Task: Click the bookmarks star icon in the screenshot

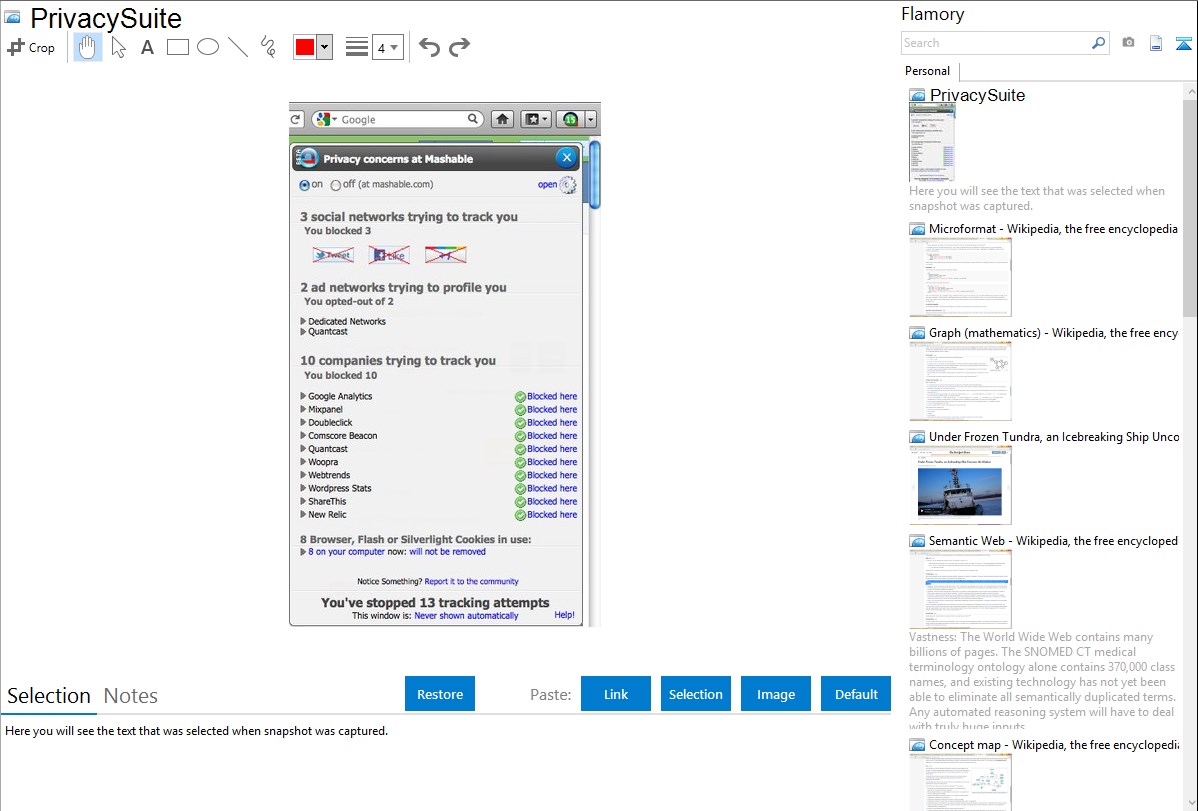Action: pyautogui.click(x=535, y=119)
